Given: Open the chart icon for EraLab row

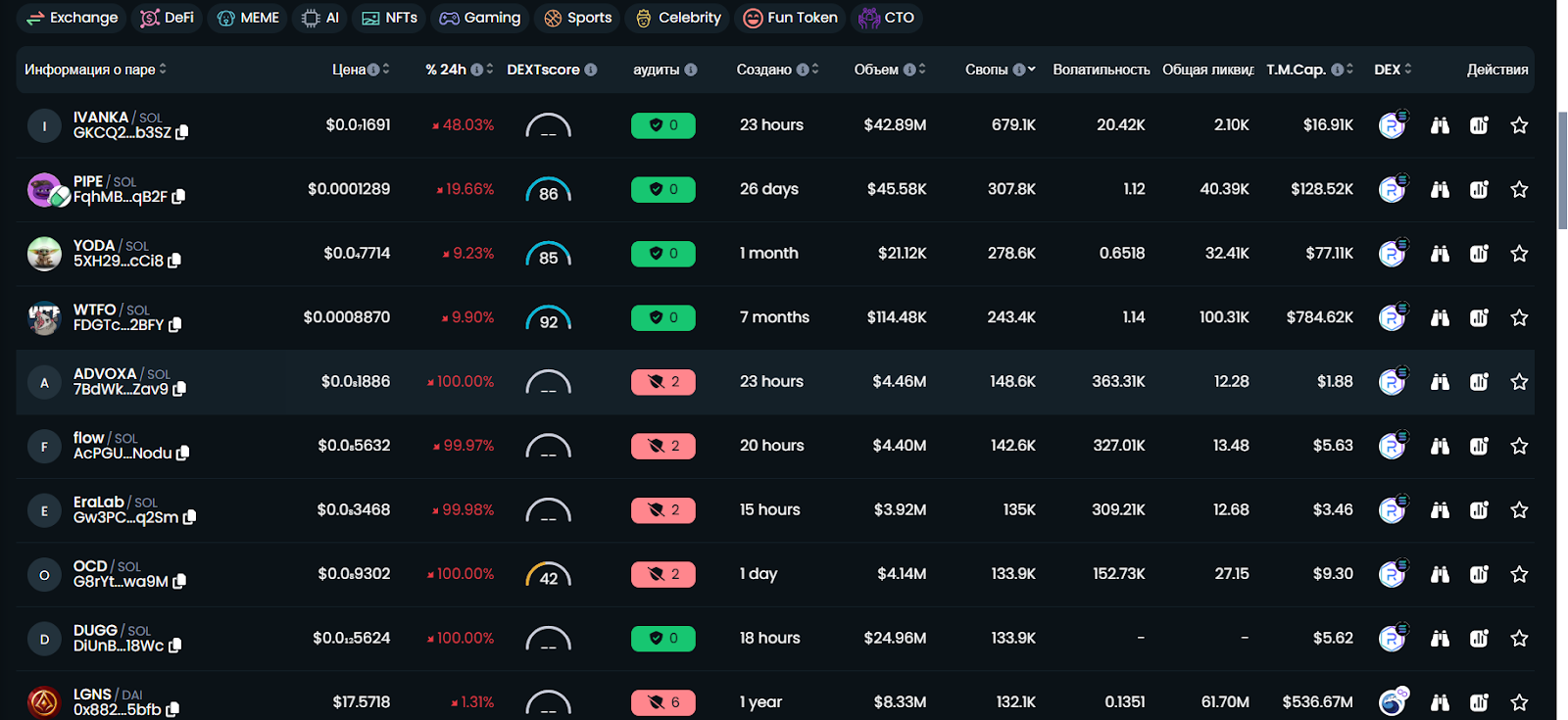Looking at the screenshot, I should tap(1479, 510).
